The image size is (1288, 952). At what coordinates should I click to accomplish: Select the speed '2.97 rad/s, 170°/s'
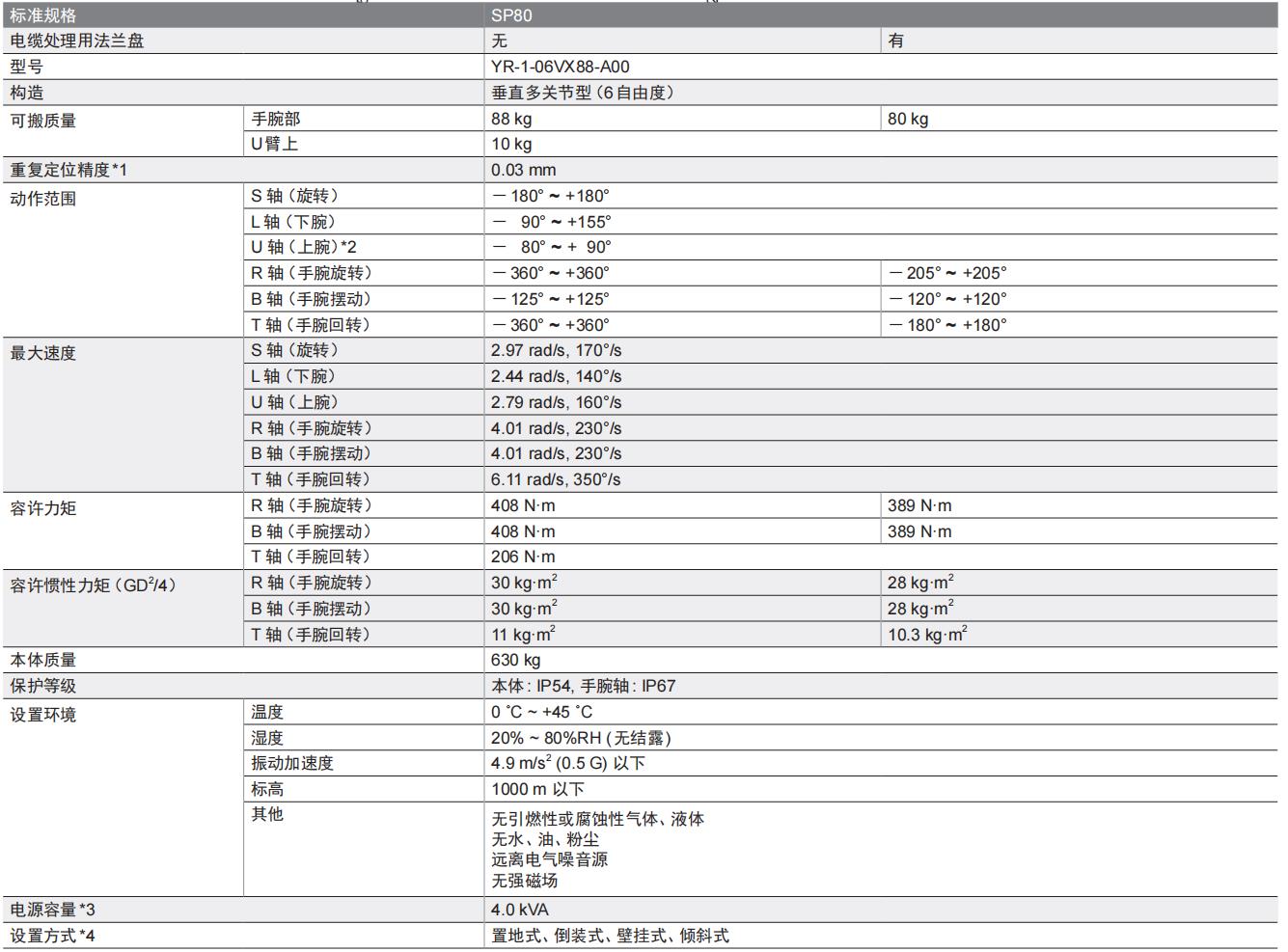click(557, 350)
